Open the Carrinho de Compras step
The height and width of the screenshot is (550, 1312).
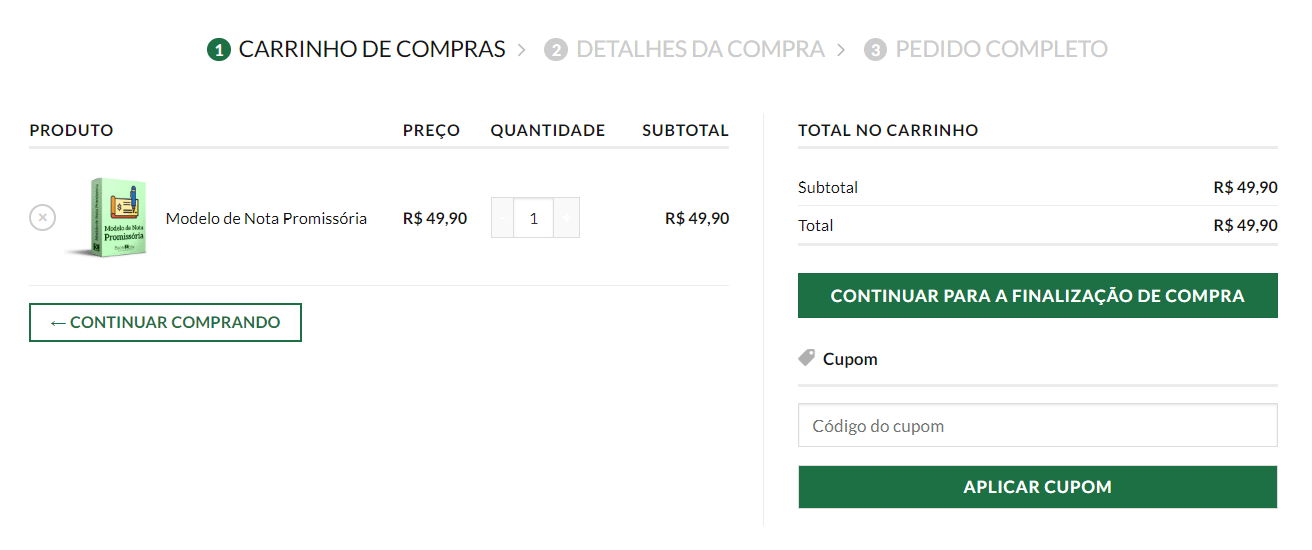click(372, 49)
